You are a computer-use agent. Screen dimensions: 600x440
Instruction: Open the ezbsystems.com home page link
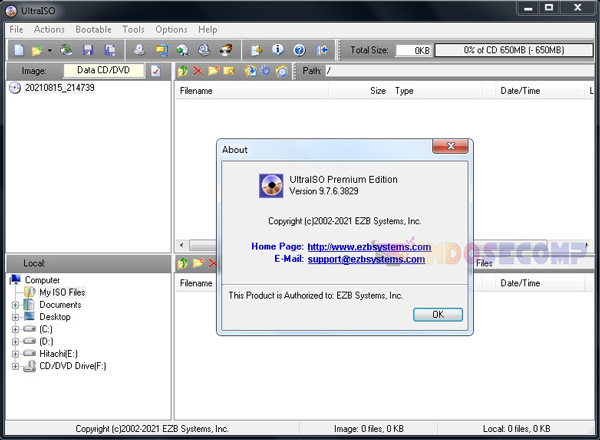(369, 247)
